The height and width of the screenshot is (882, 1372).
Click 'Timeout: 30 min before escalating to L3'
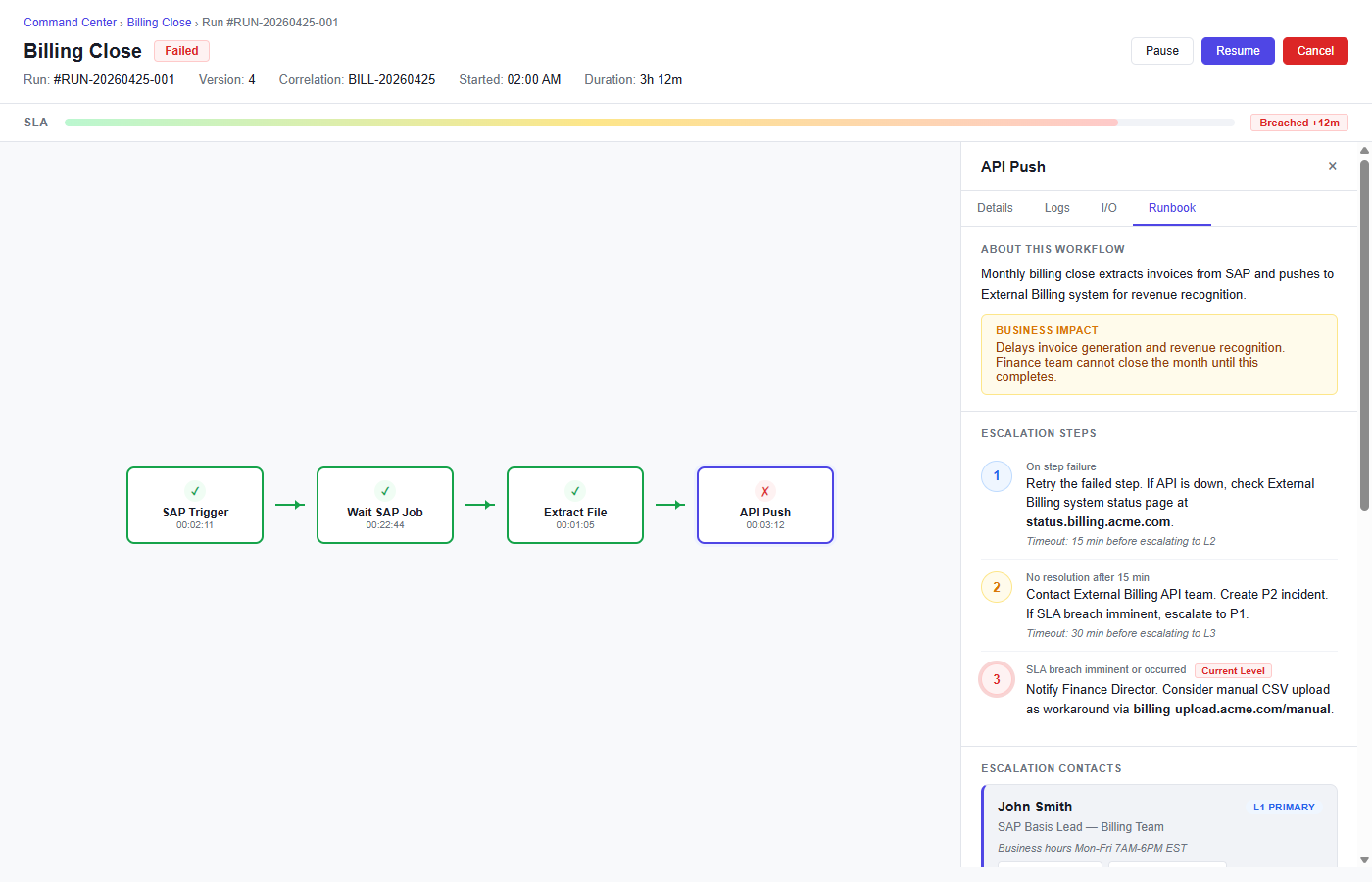1121,633
